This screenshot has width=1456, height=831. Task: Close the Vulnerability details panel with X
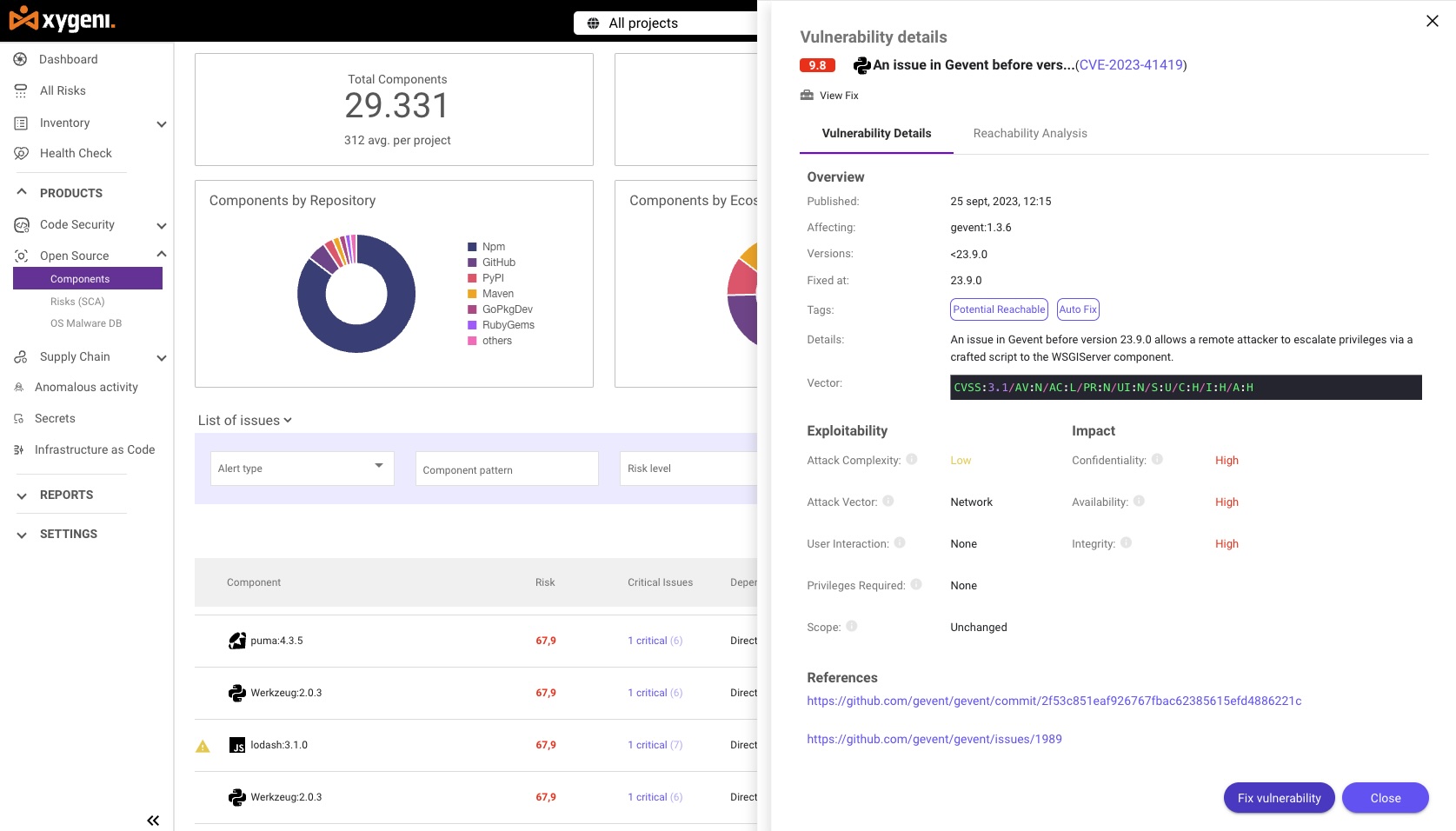tap(1433, 21)
